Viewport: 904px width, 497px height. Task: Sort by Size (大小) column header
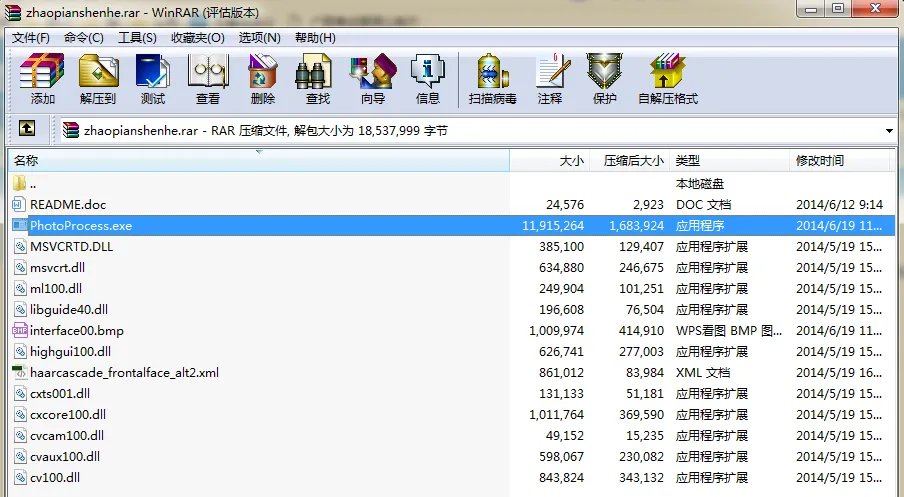click(549, 160)
